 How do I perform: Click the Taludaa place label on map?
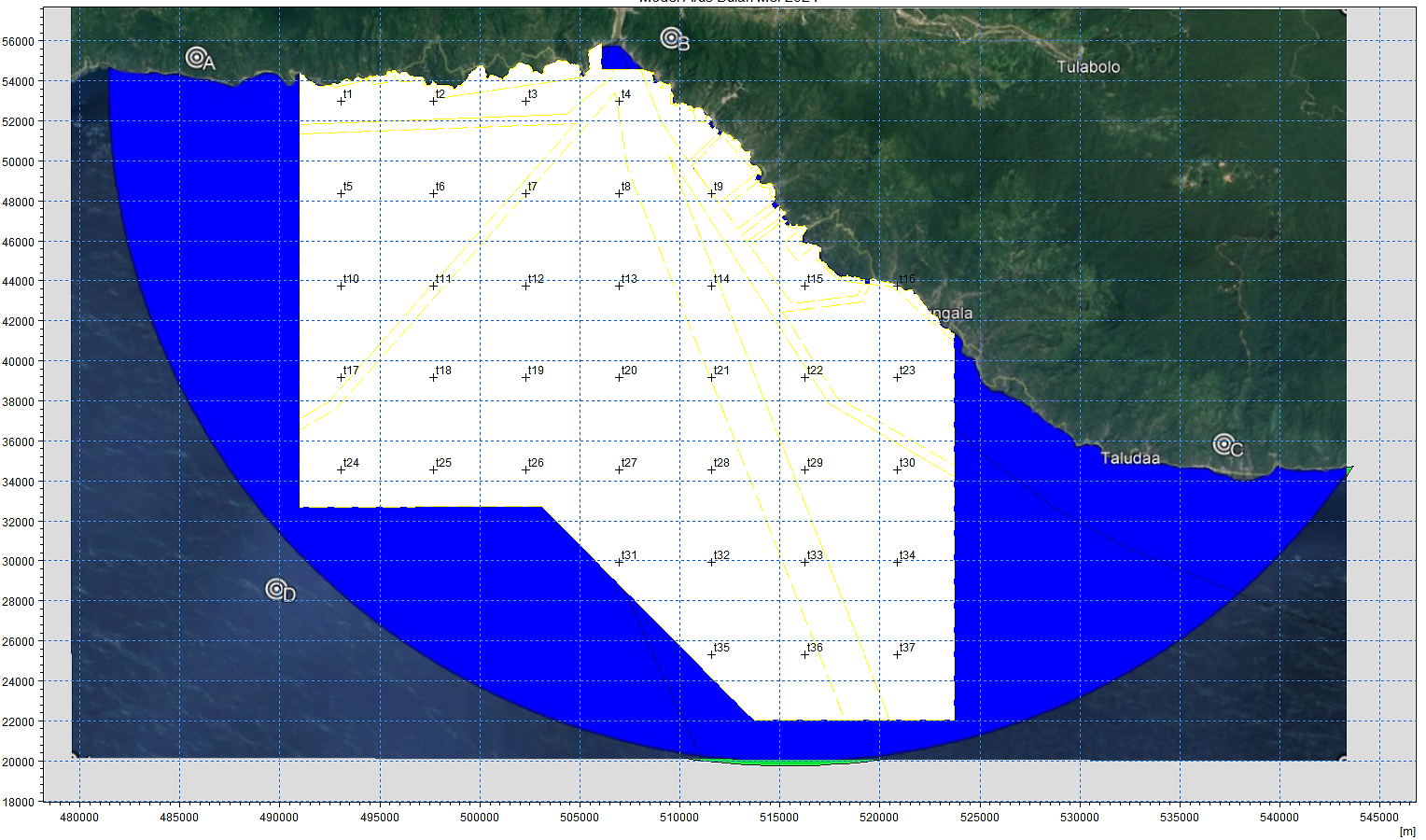click(x=1130, y=458)
